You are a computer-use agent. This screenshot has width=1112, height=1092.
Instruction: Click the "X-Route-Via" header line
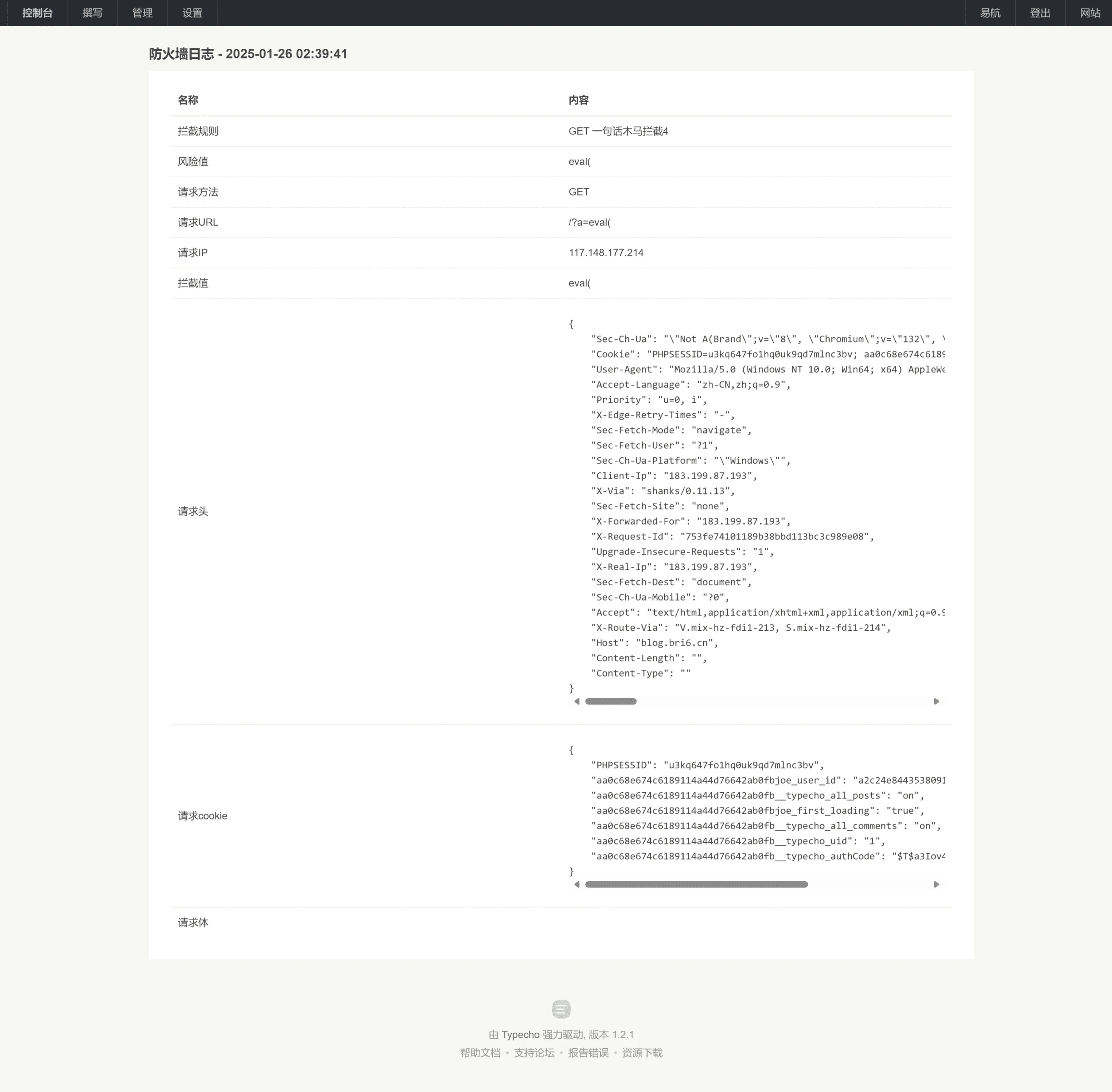pyautogui.click(x=741, y=628)
